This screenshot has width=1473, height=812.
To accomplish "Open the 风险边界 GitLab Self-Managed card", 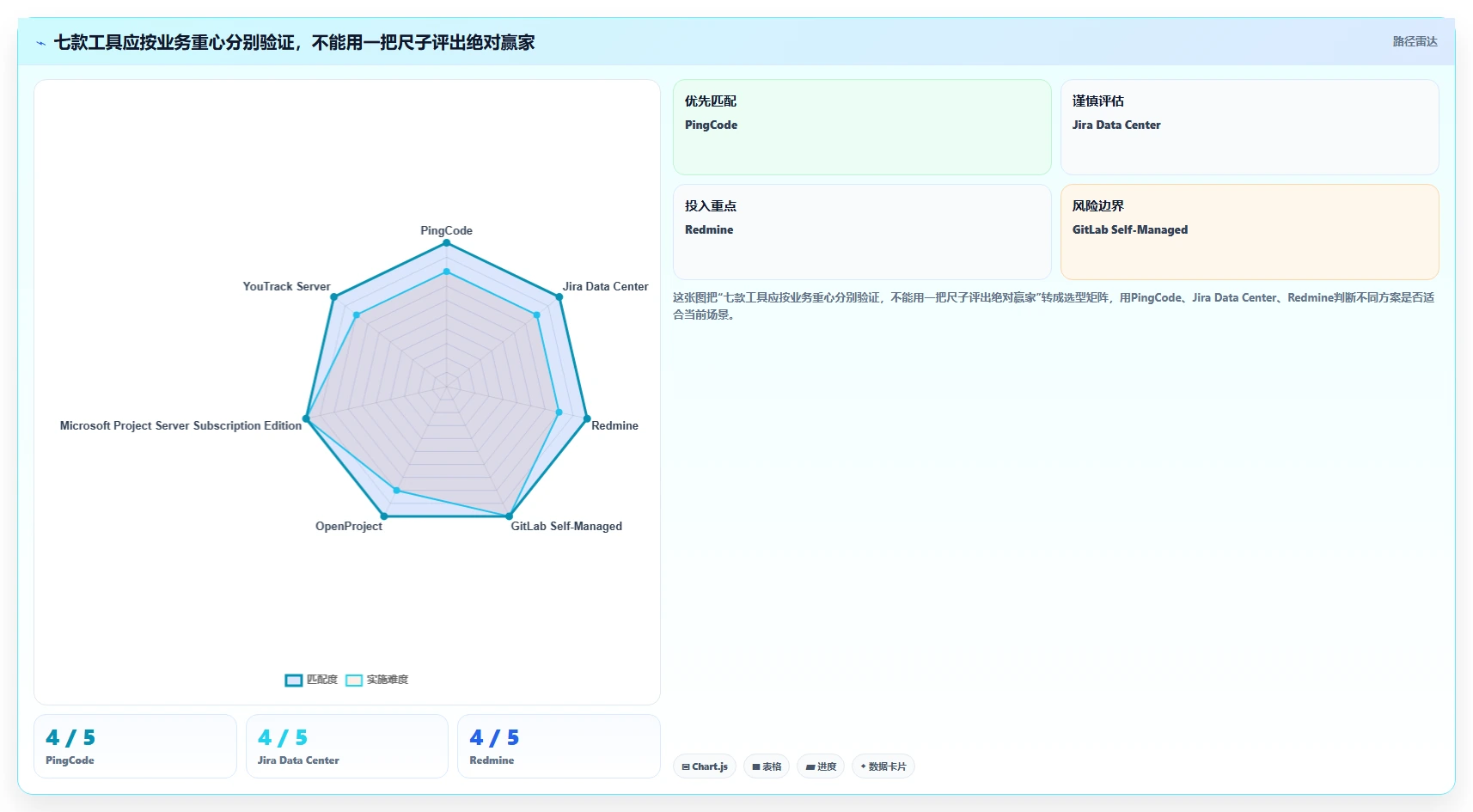I will click(1250, 232).
